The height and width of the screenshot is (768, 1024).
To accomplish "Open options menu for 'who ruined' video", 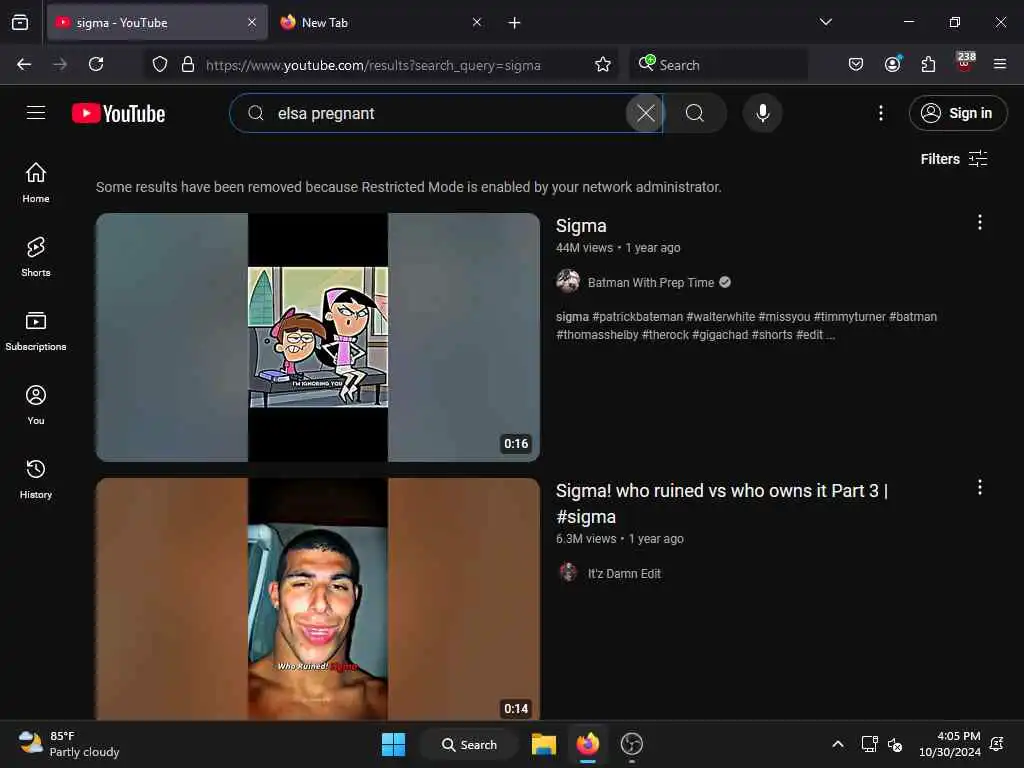I will (980, 487).
